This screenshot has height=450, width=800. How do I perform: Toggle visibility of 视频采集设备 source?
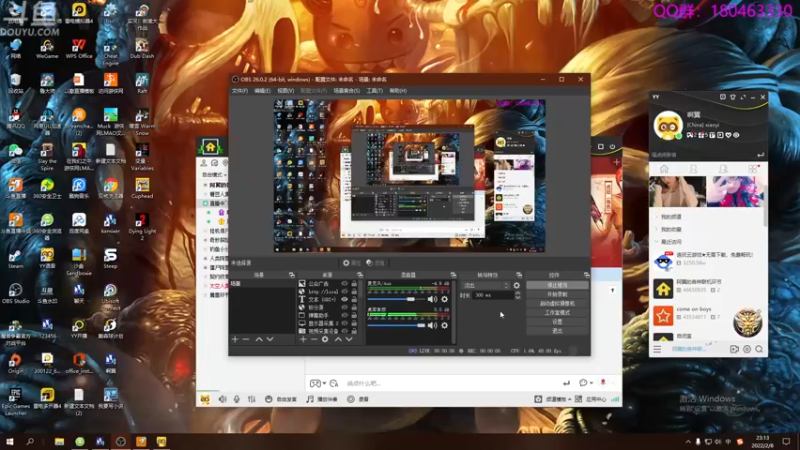[344, 331]
